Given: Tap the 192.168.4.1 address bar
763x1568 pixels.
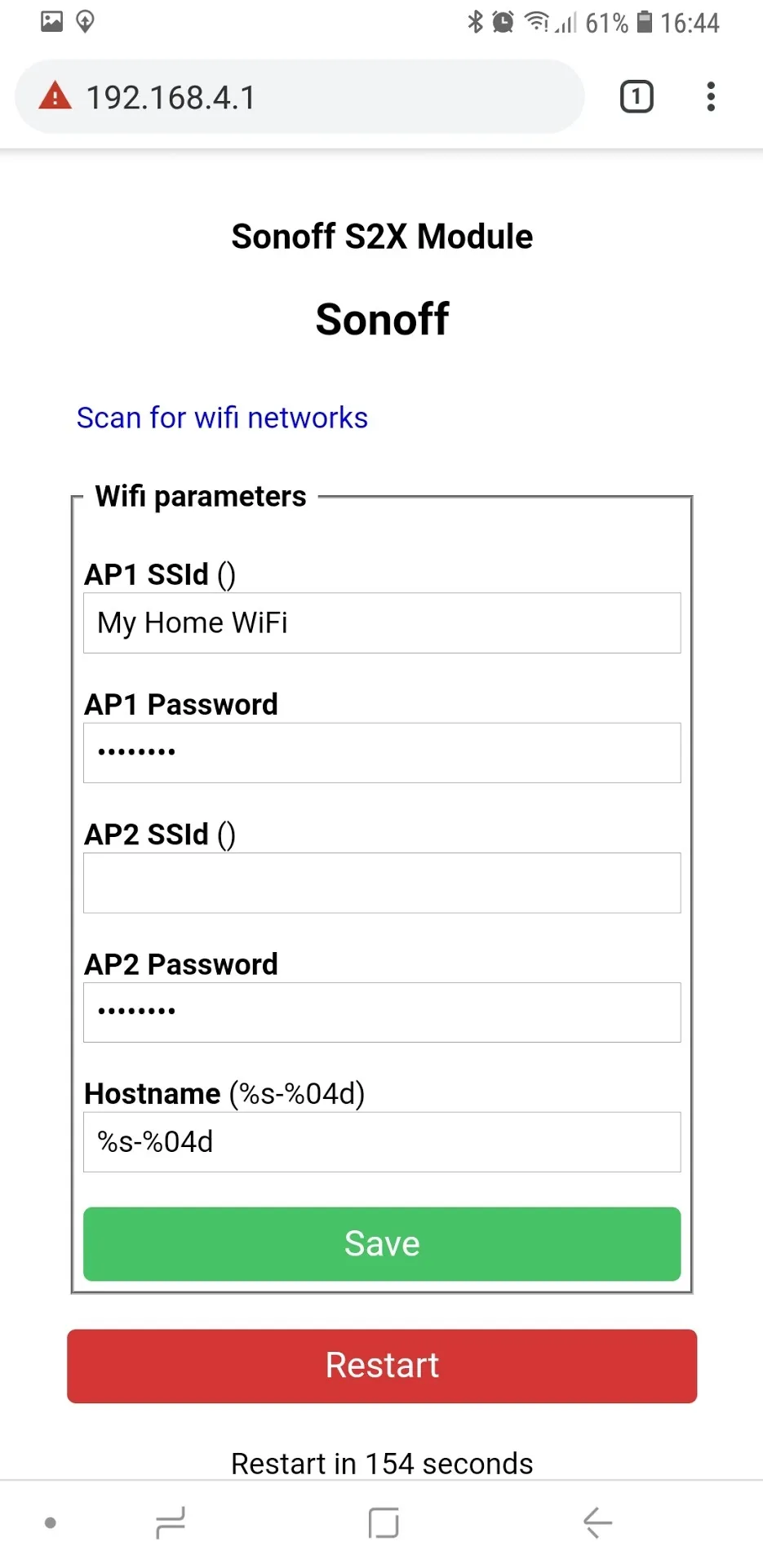Looking at the screenshot, I should [x=245, y=96].
